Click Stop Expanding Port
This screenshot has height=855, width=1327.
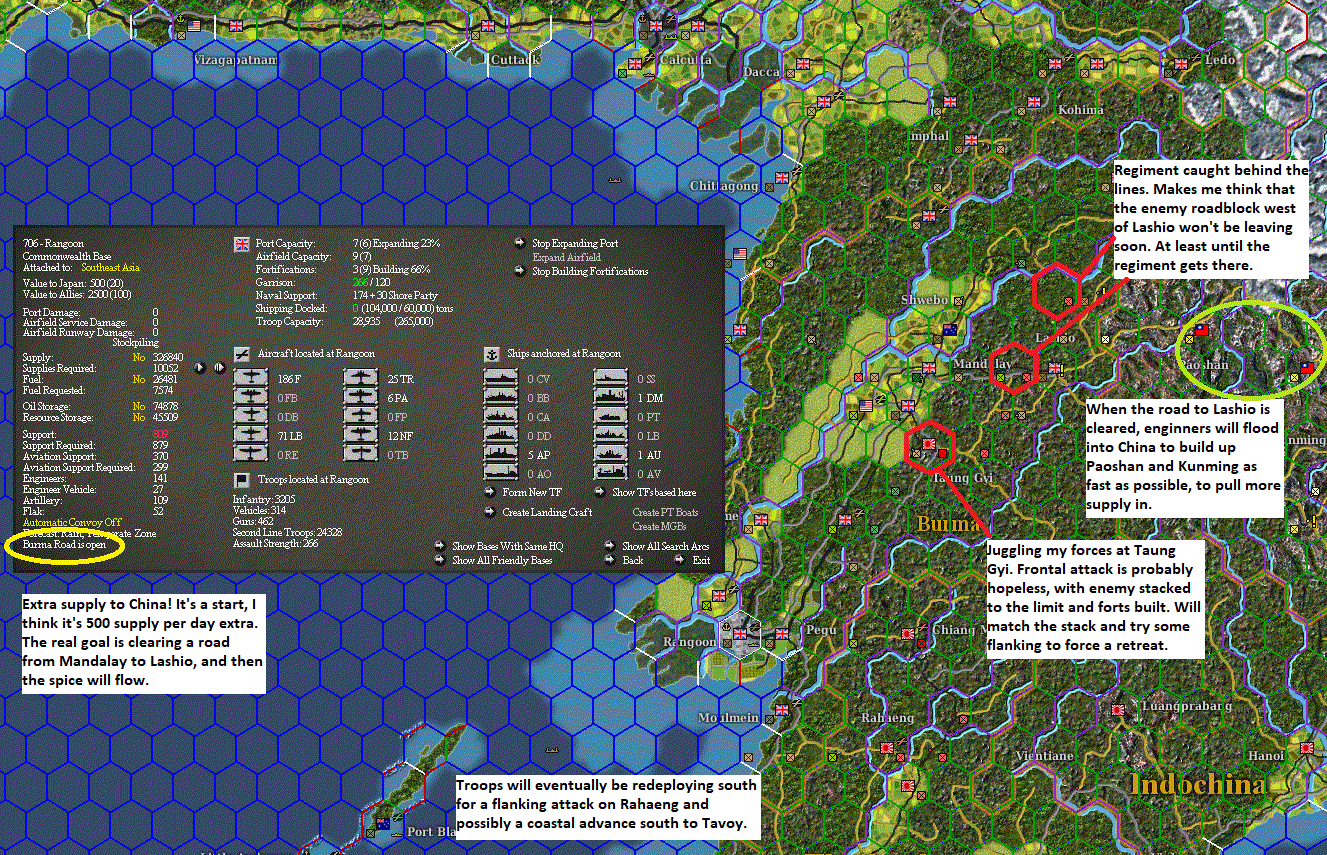tap(574, 243)
